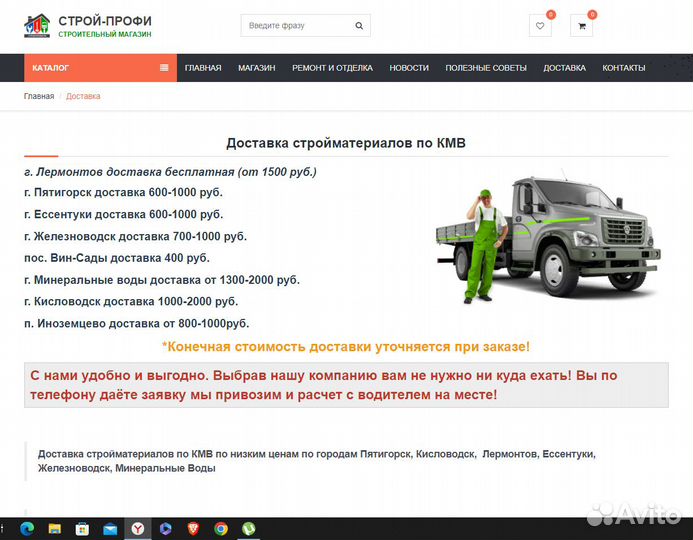Select Полезные советы in navigation bar
Viewport: 693px width, 540px height.
point(485,68)
